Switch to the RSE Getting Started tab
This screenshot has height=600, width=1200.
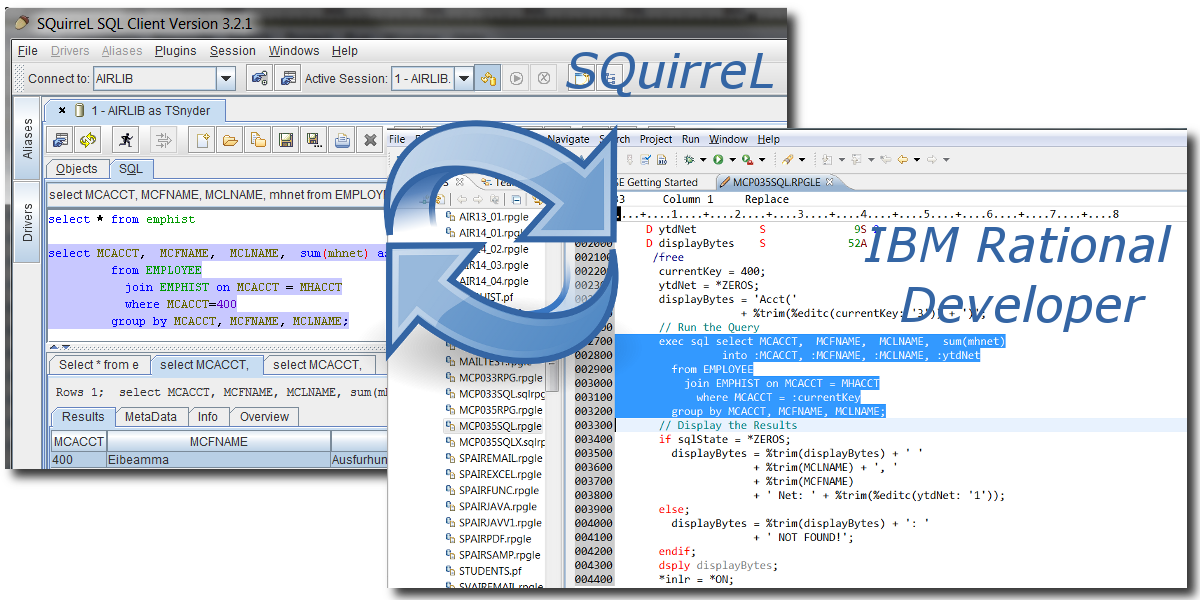656,182
